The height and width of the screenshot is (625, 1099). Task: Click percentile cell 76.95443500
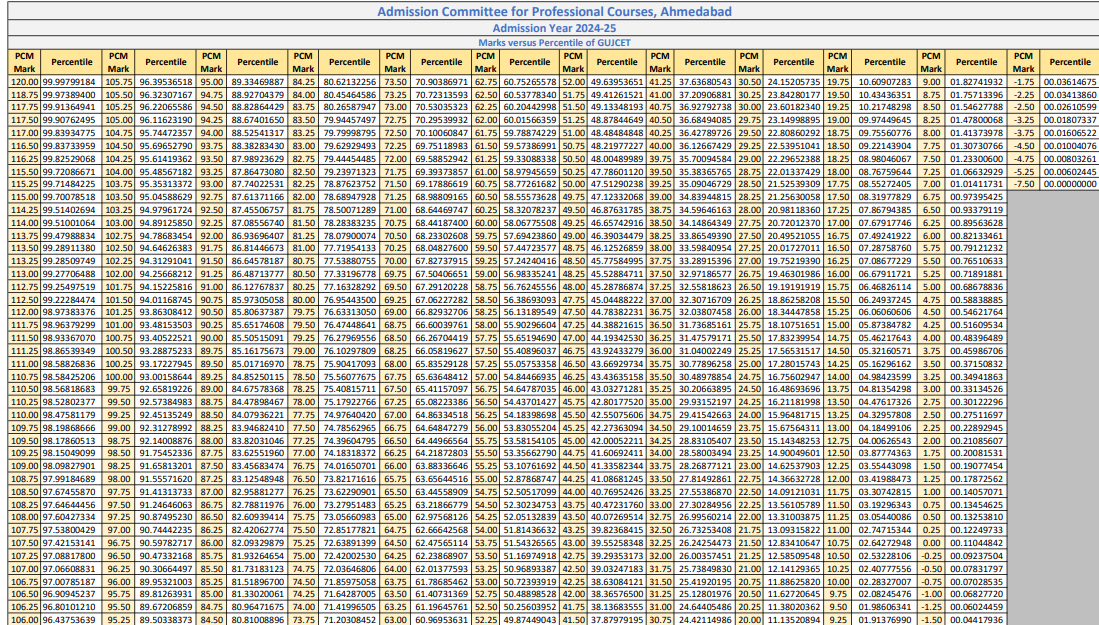tap(349, 299)
